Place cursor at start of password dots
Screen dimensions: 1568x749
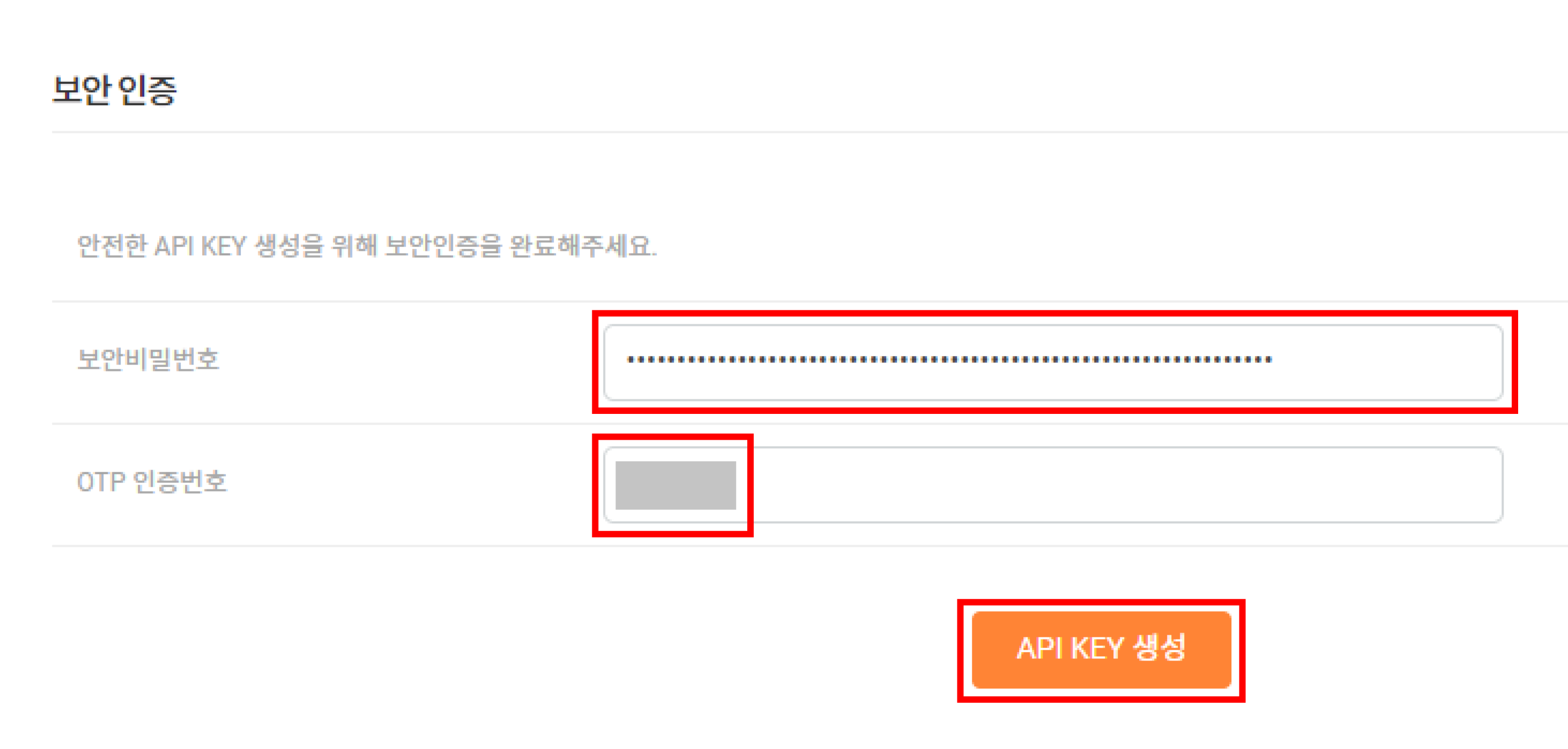click(627, 360)
